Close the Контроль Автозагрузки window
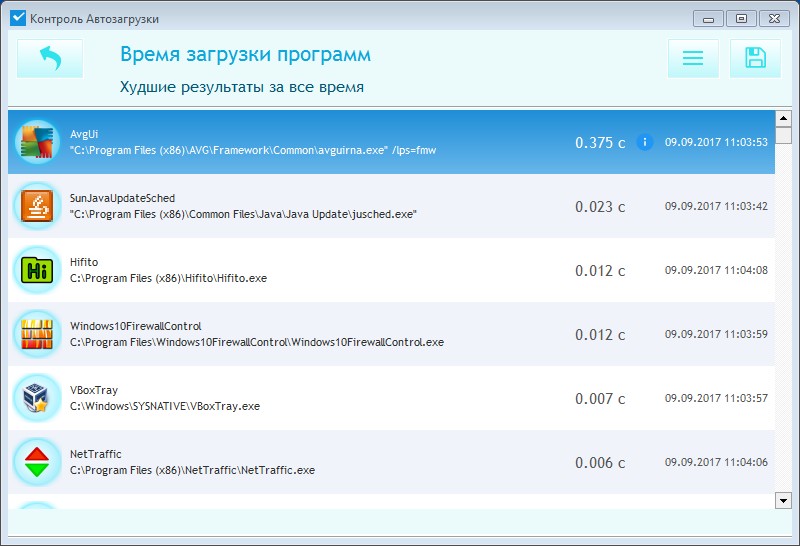Viewport: 800px width, 546px height. pyautogui.click(x=774, y=19)
